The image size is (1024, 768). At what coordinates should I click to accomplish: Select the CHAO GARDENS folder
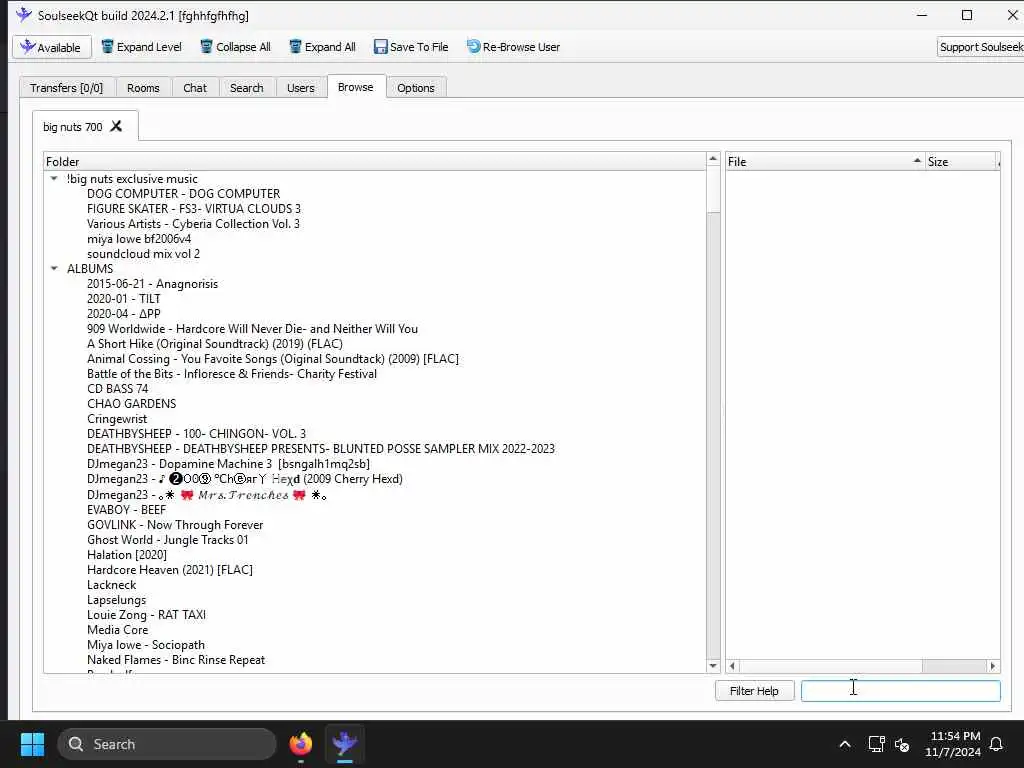(x=131, y=404)
